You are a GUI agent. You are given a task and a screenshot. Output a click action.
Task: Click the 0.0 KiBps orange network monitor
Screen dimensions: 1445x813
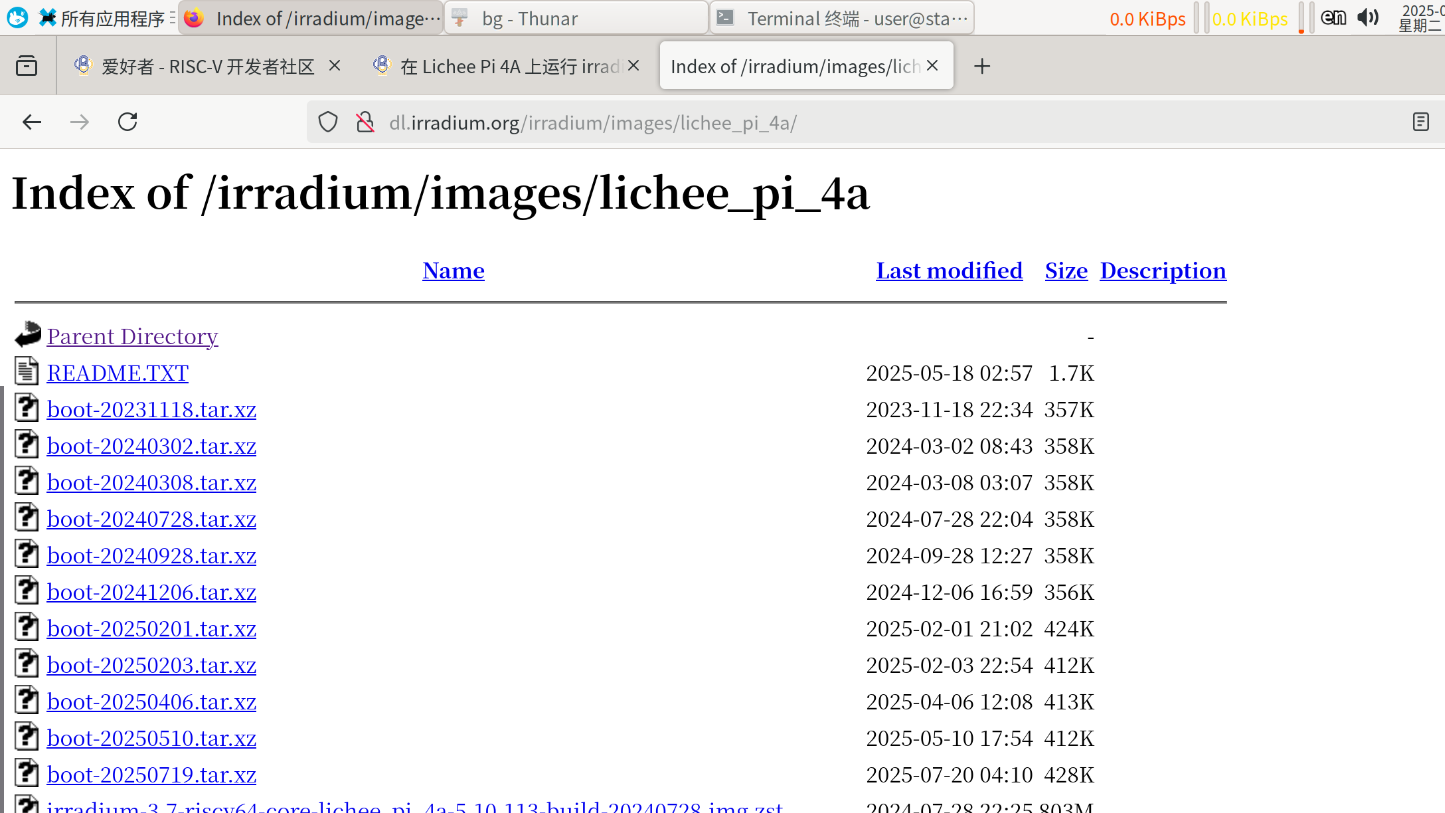1147,19
